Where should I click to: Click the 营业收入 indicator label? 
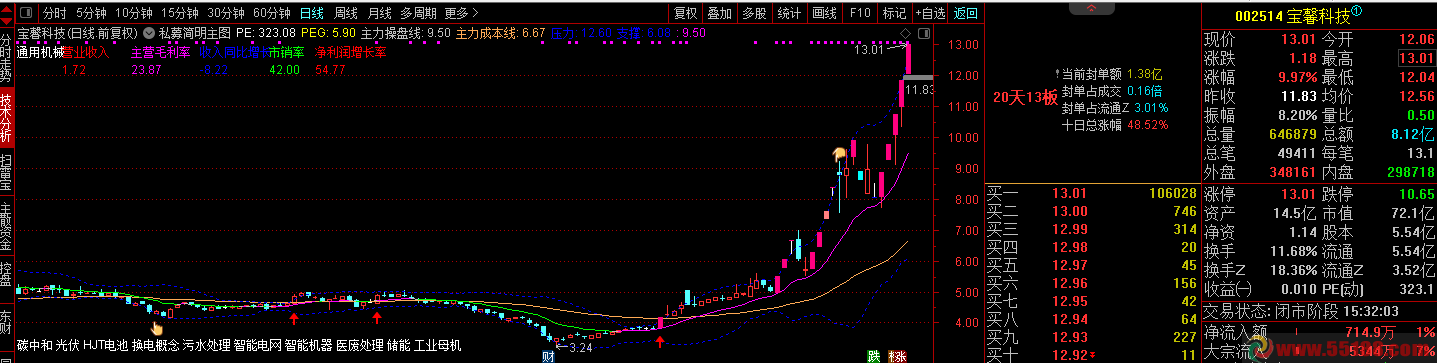(86, 52)
